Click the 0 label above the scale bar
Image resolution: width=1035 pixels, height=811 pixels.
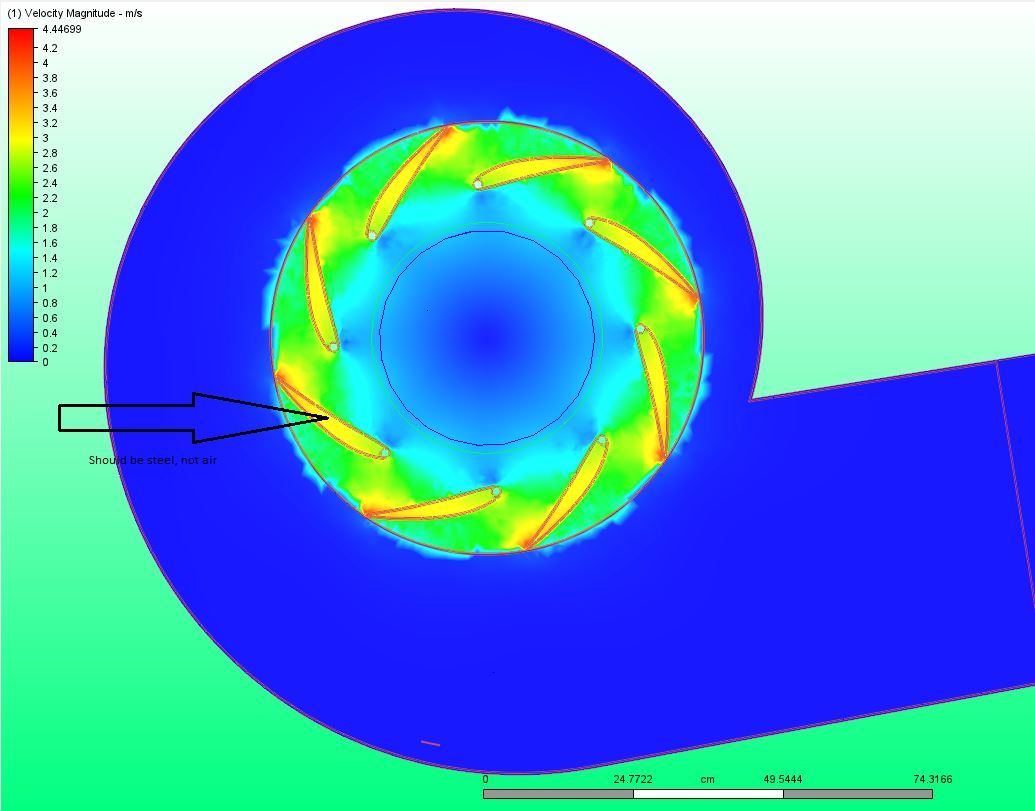(485, 779)
